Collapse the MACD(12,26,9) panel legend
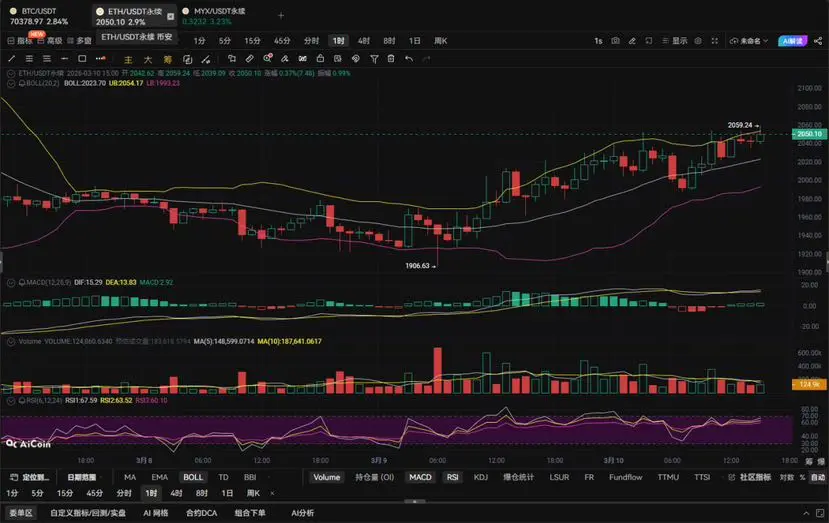 pyautogui.click(x=11, y=283)
